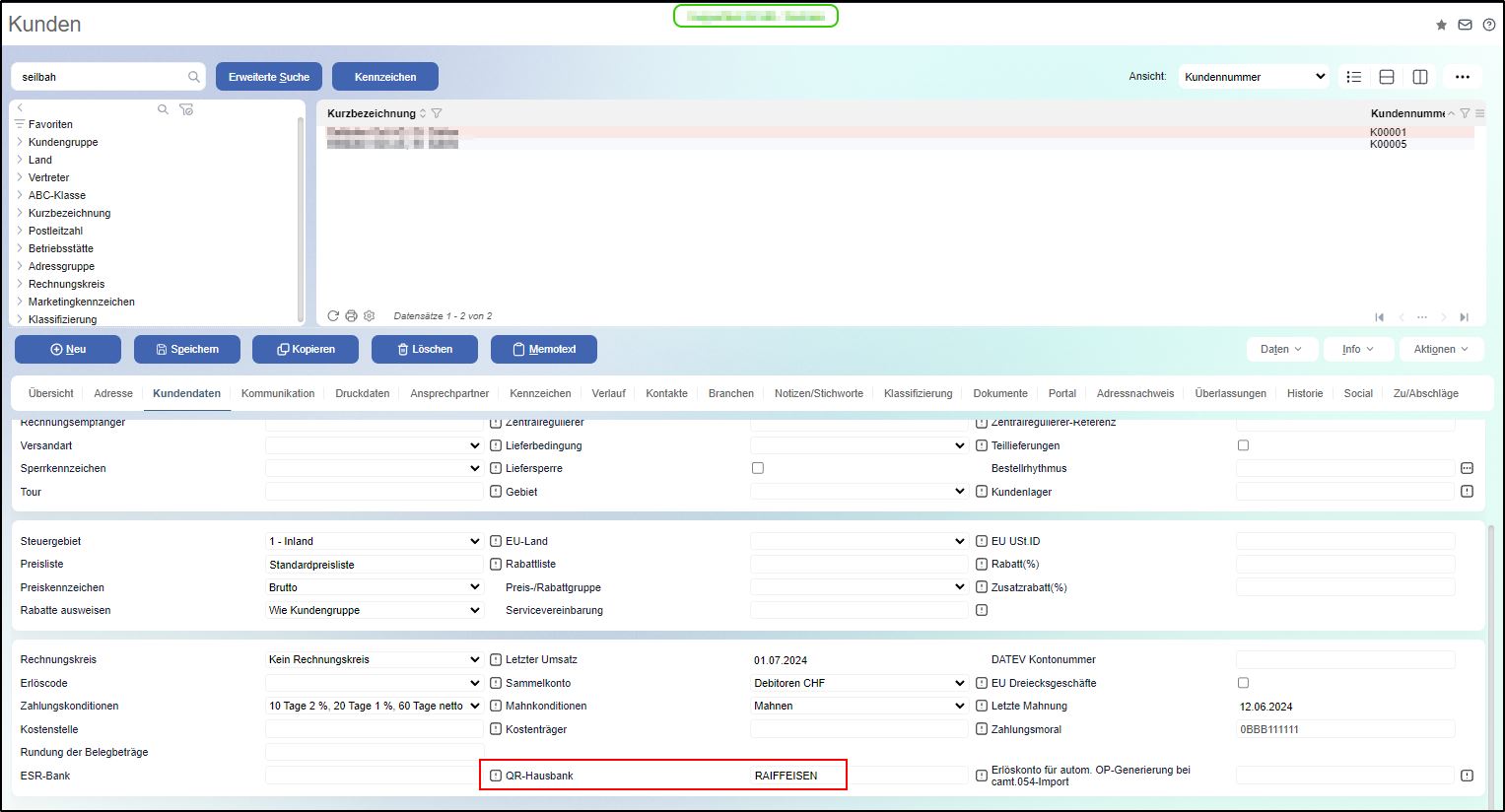This screenshot has height=812, width=1505.
Task: Open the envelope messages icon
Action: 1465,25
